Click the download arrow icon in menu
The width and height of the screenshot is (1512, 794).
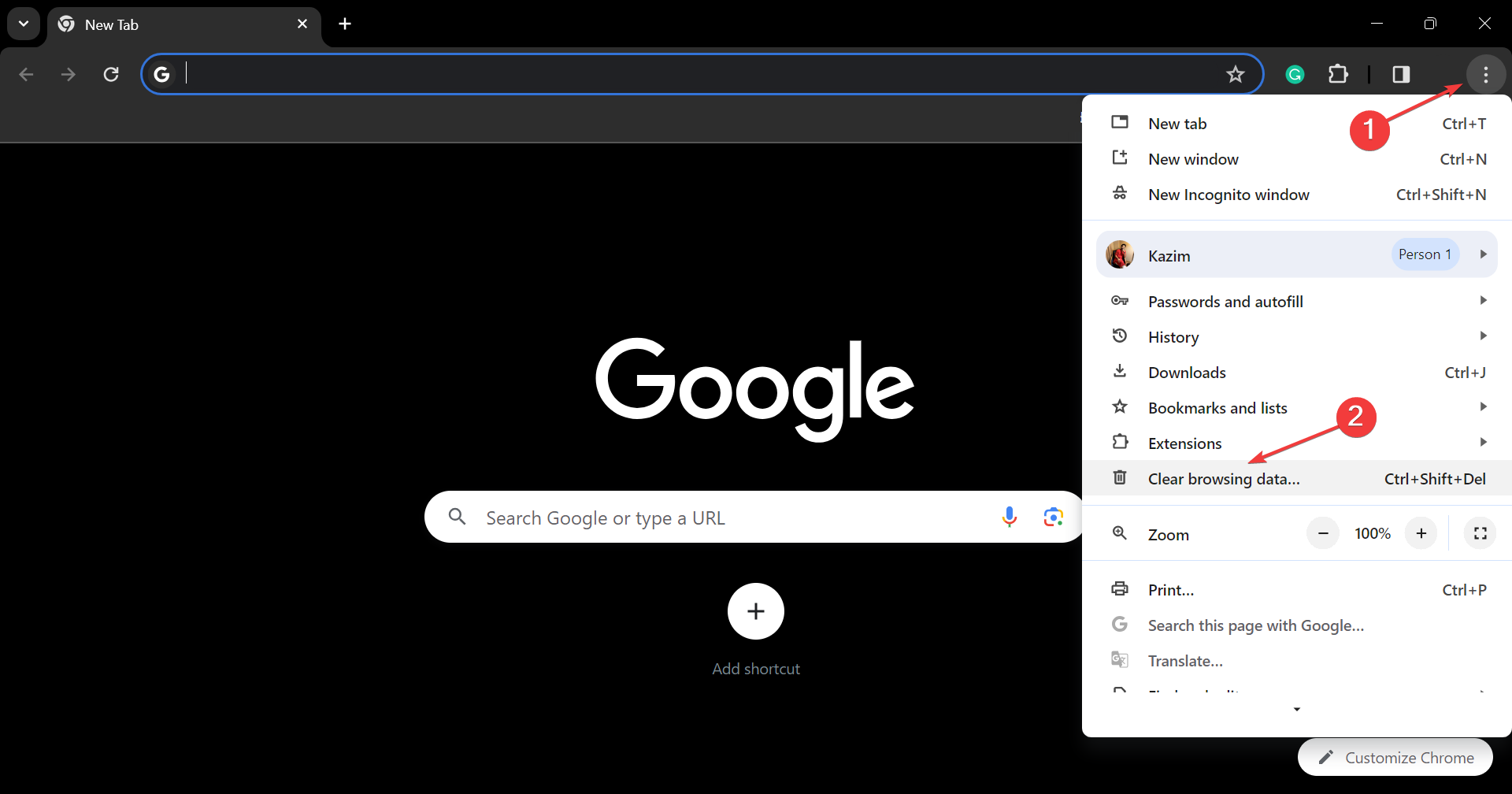tap(1120, 371)
